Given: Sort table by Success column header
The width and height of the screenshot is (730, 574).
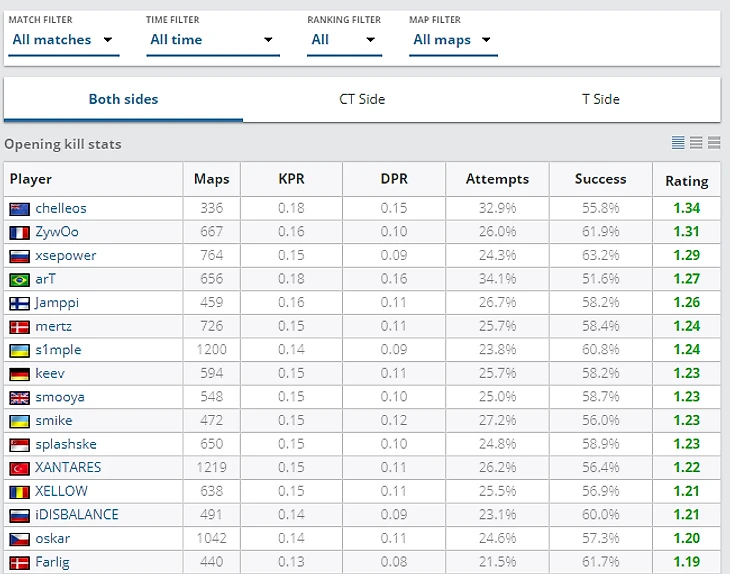Looking at the screenshot, I should 600,179.
